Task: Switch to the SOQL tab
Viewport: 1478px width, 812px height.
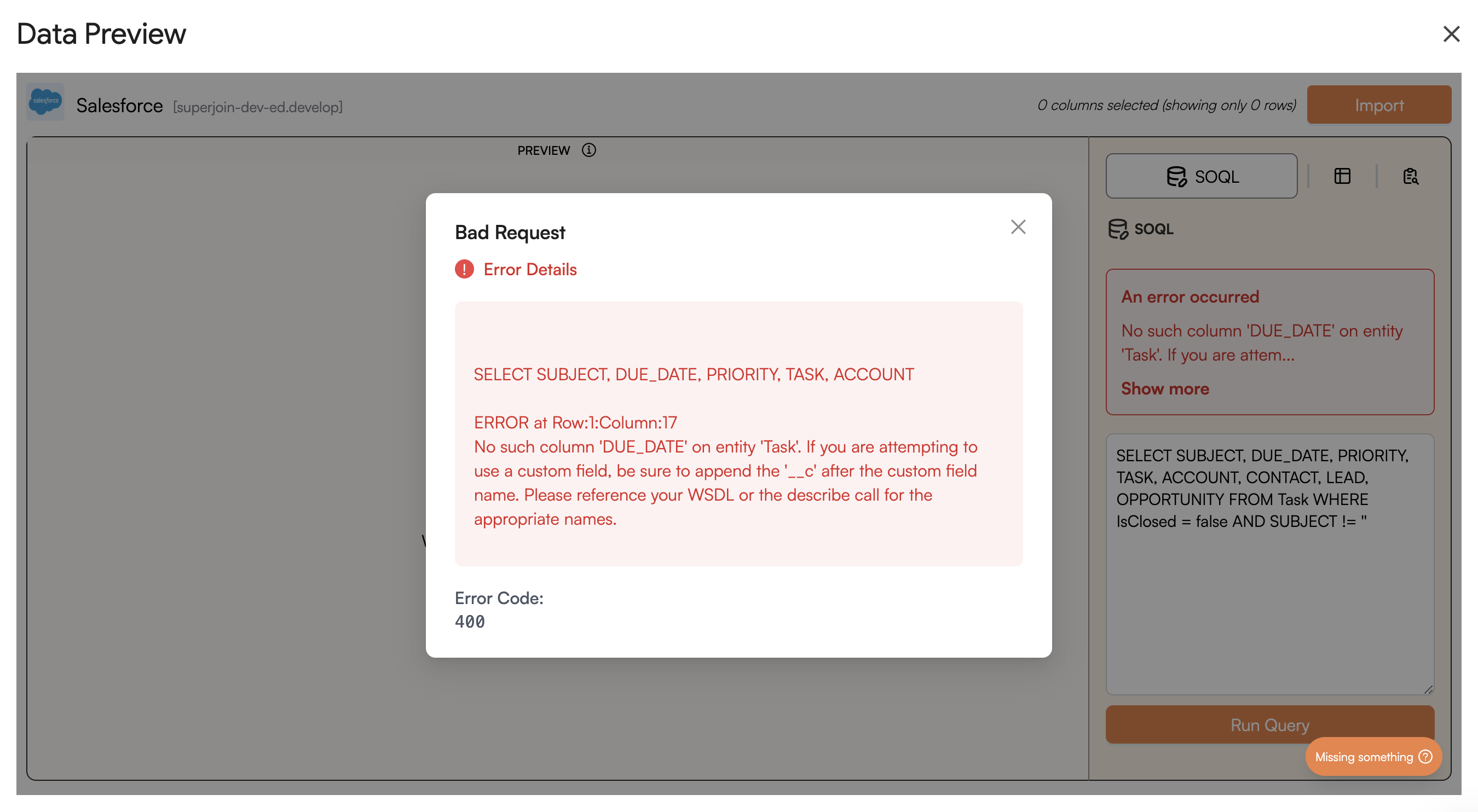Action: click(1202, 176)
